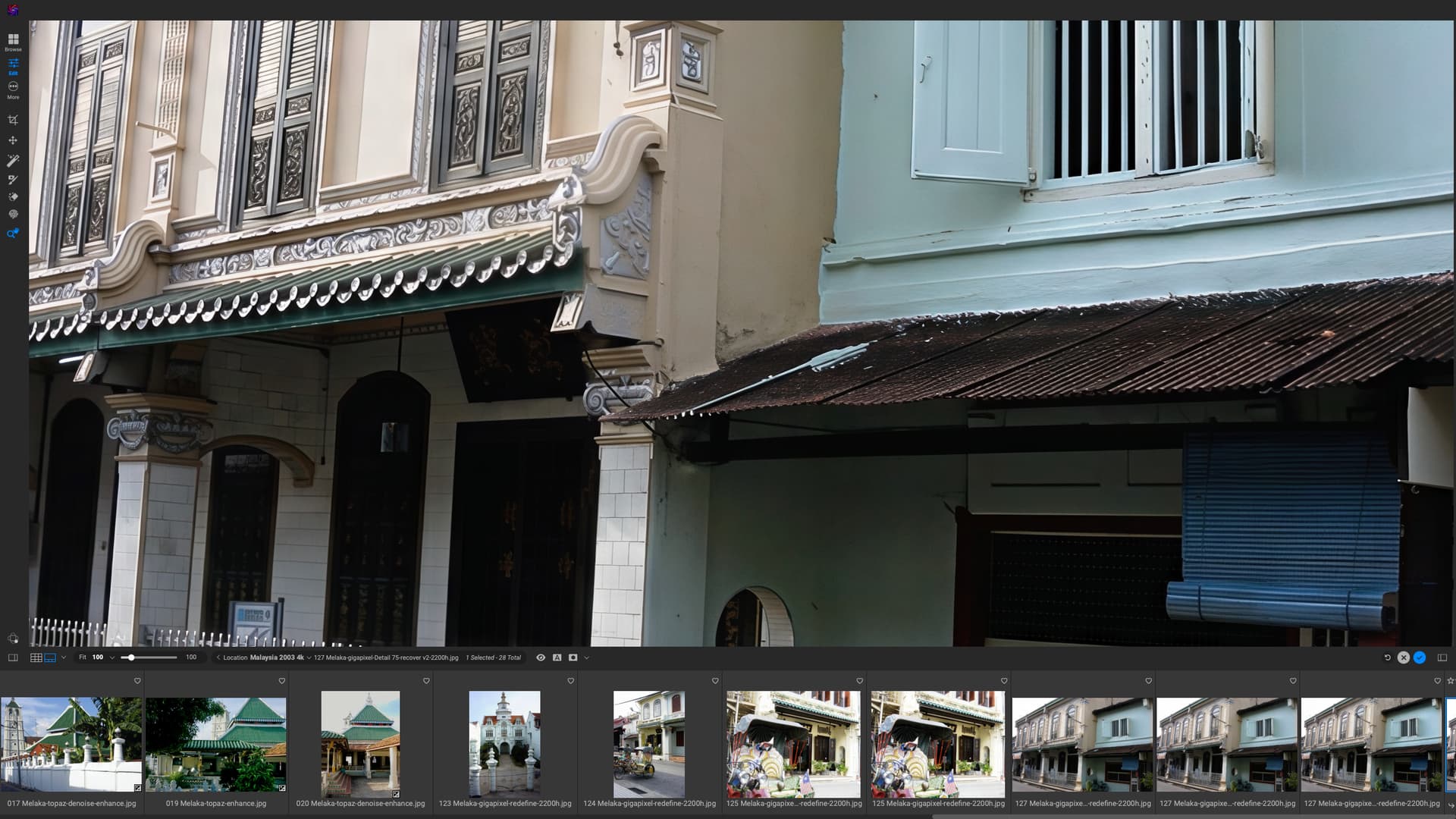Switch to the Edit module
The image size is (1456, 819).
pos(13,65)
